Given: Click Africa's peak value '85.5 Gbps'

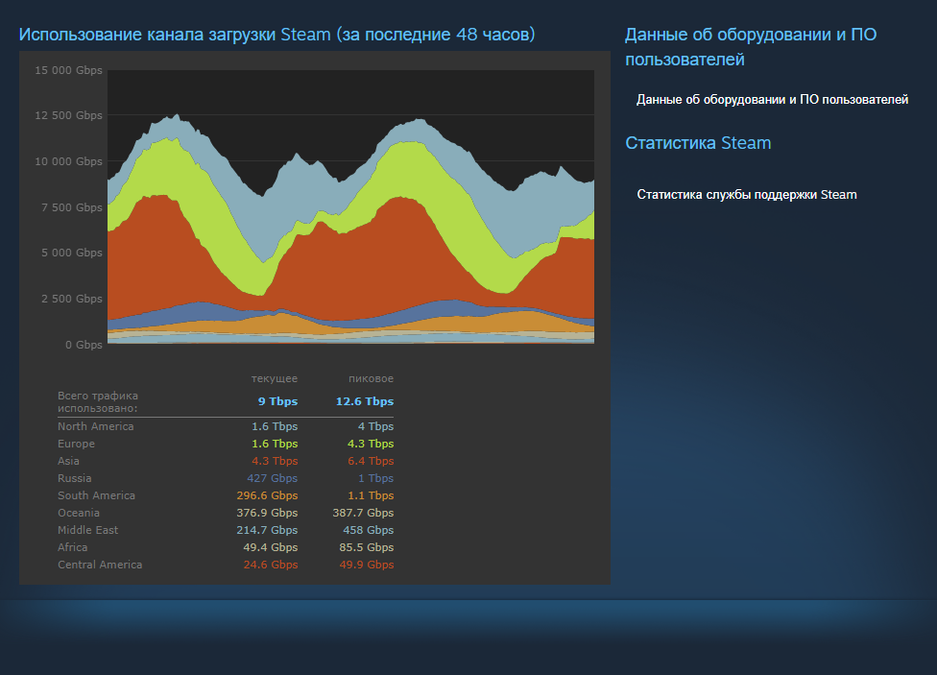Looking at the screenshot, I should pos(366,548).
